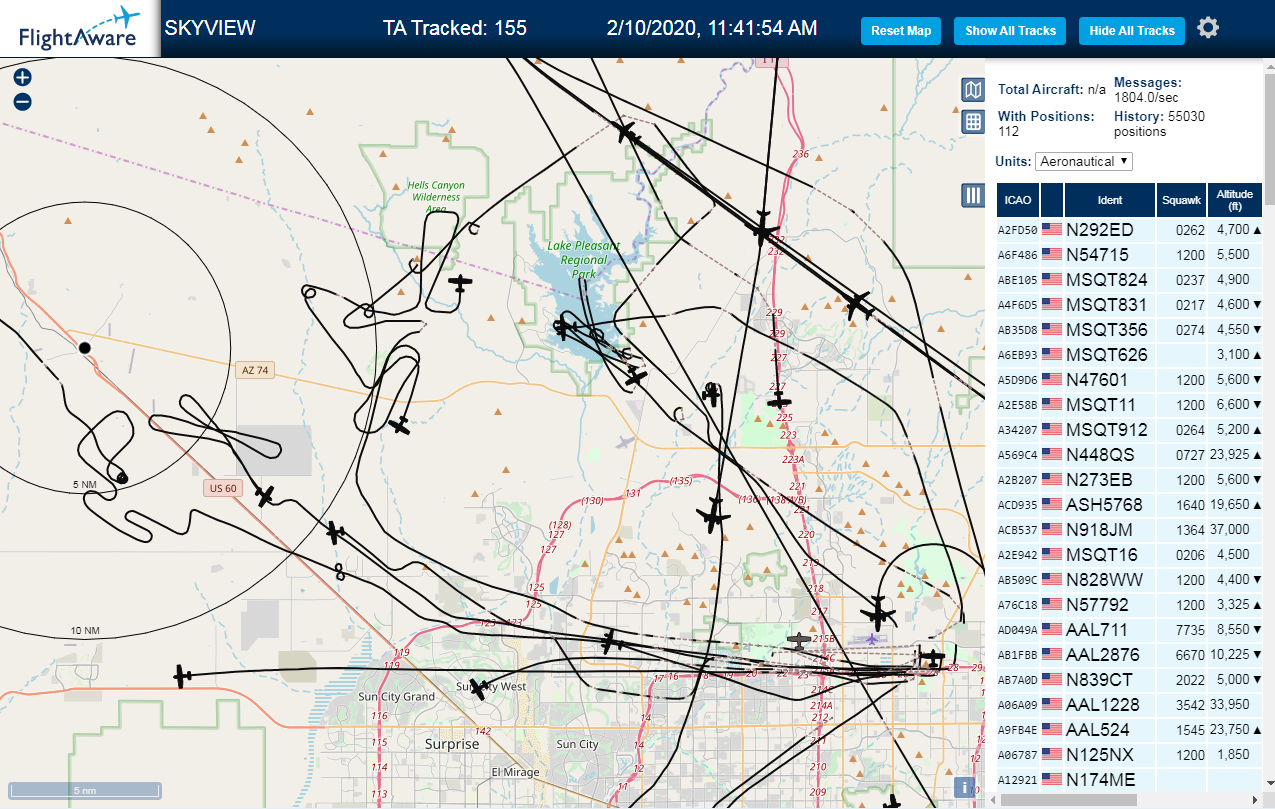Select the N292ED aircraft row

click(x=1130, y=229)
